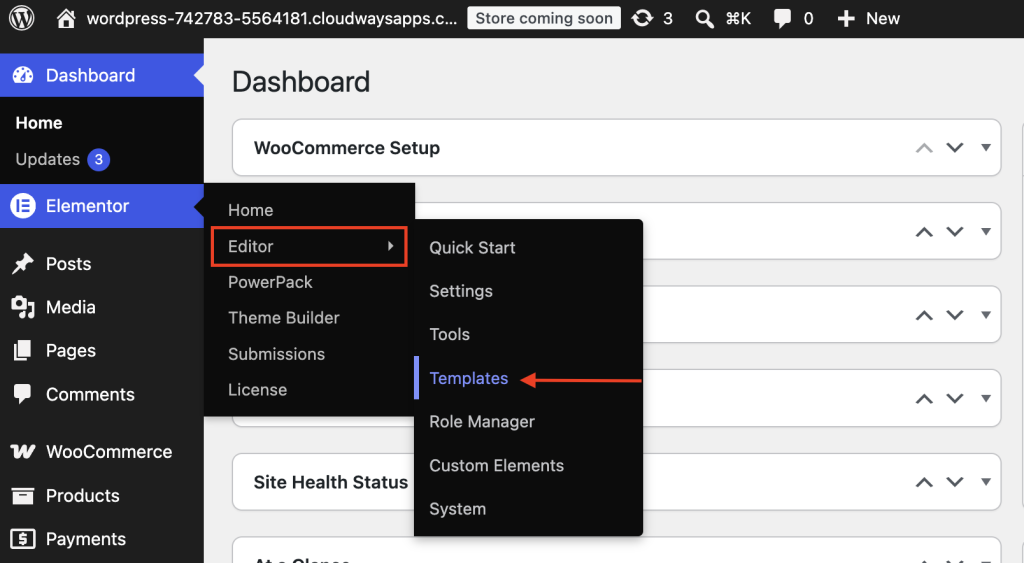Open the search magnifier icon
The width and height of the screenshot is (1024, 563).
[704, 19]
